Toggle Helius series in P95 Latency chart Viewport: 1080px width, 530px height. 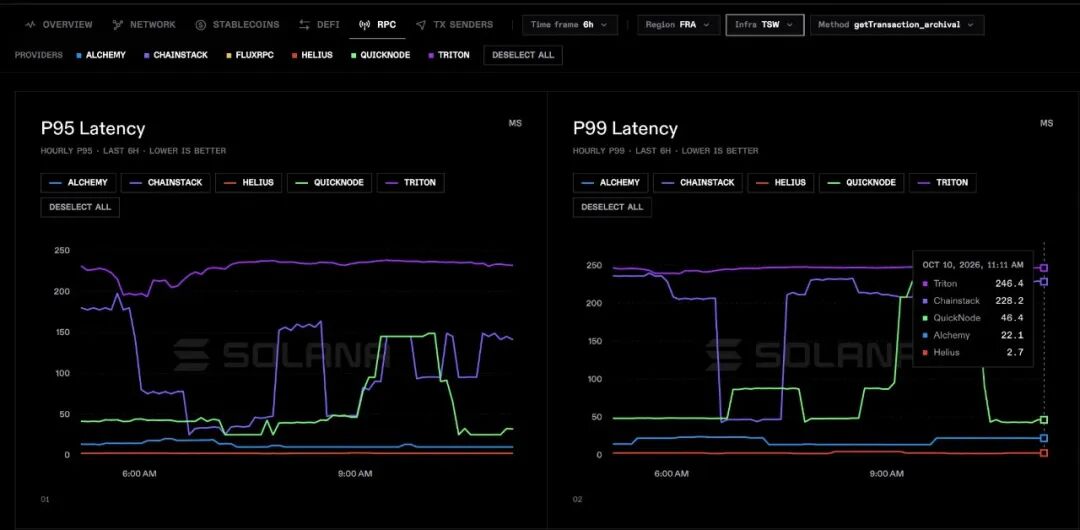pyautogui.click(x=249, y=183)
